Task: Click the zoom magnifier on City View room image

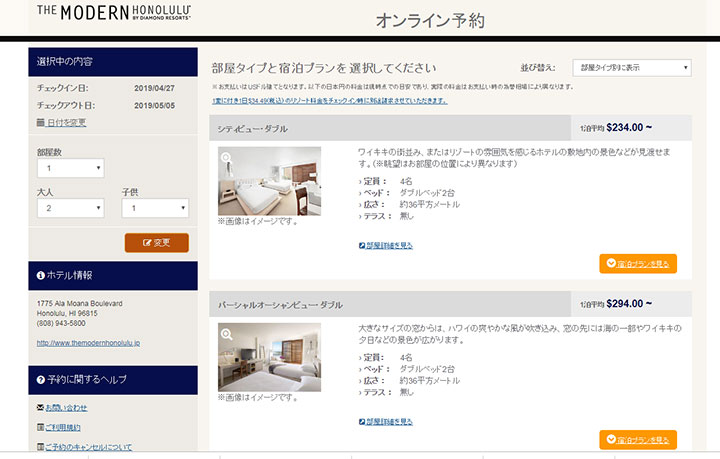Action: [x=227, y=157]
